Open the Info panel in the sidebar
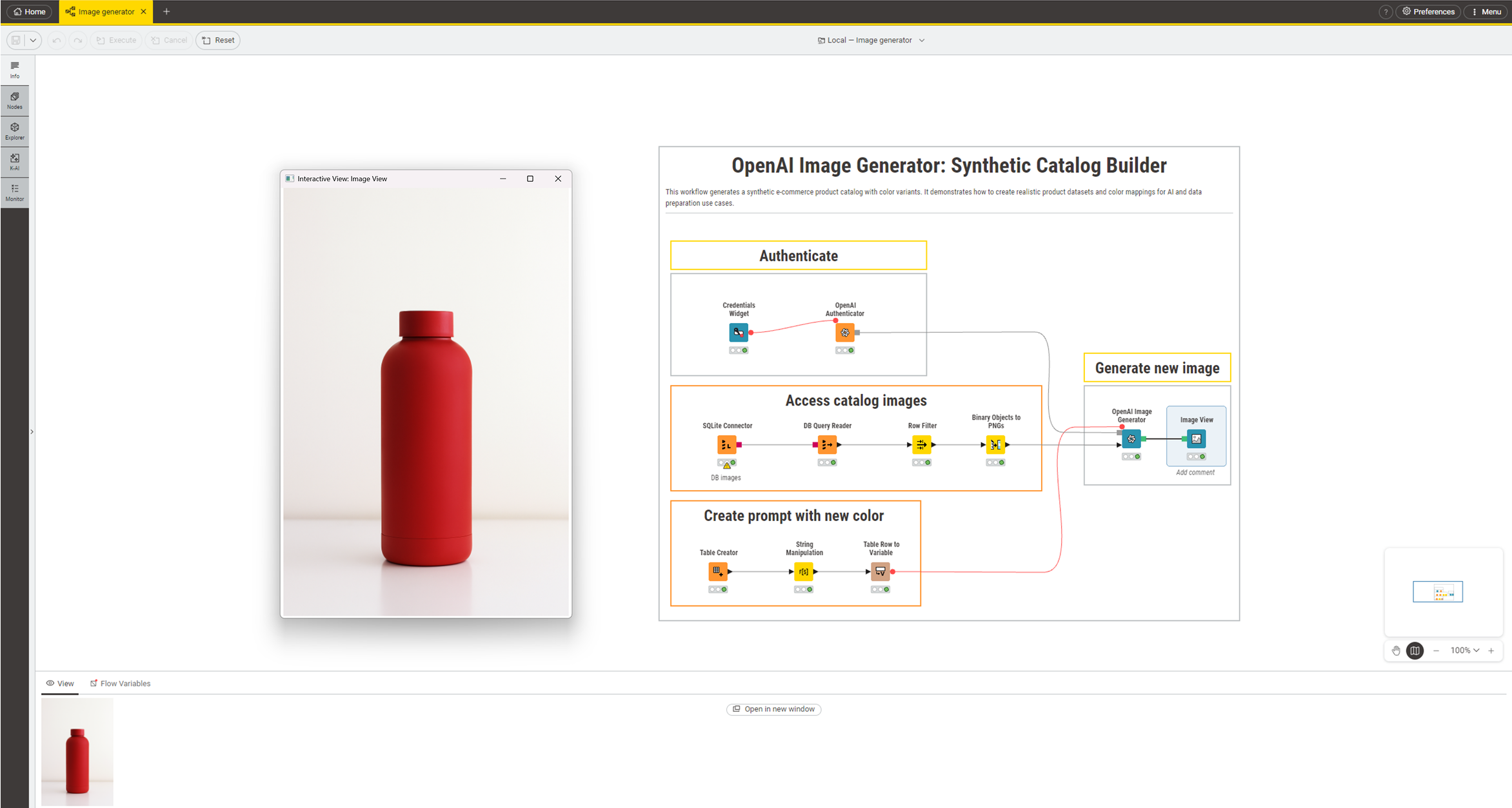 (14, 70)
